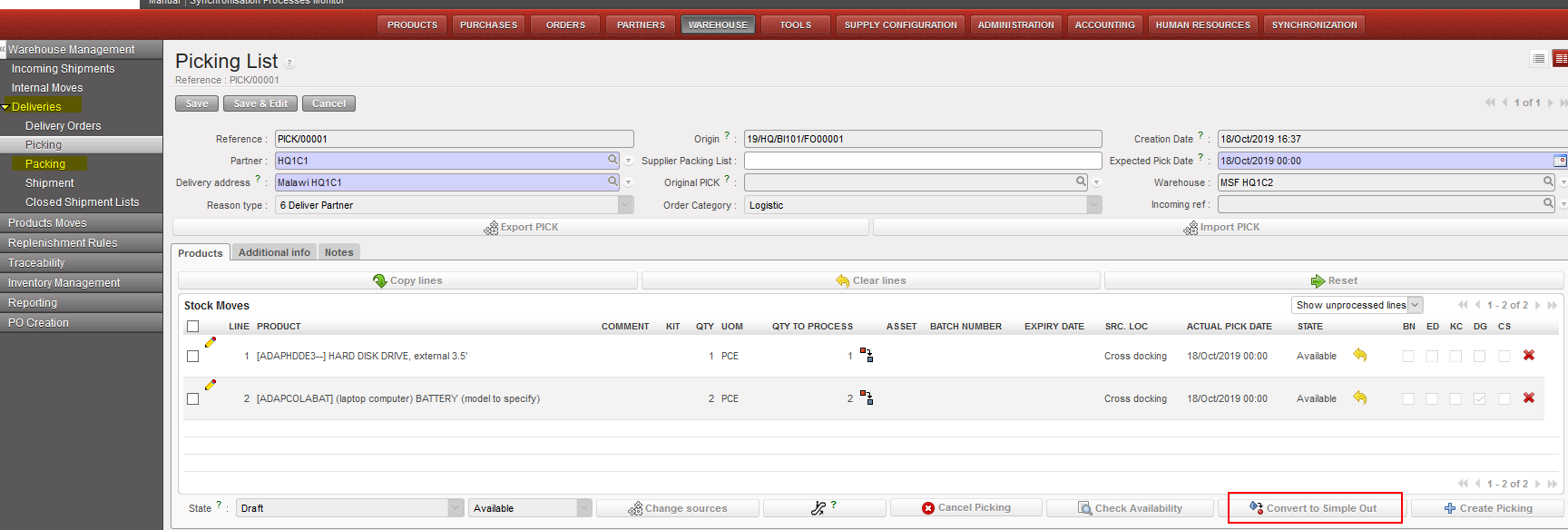Screen dimensions: 1568x530
Task: Open the PURCHASES menu
Action: pos(488,25)
